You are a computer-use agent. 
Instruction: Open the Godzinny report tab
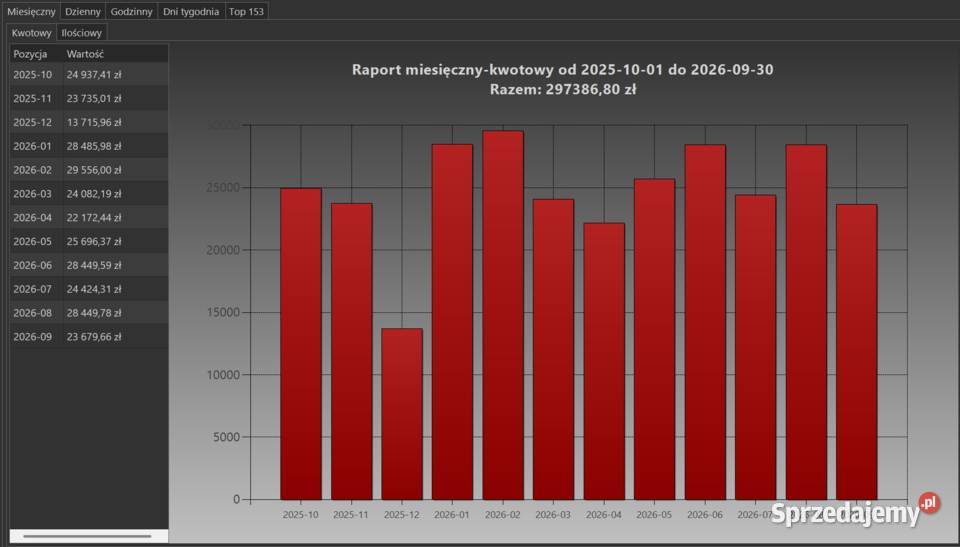(132, 12)
